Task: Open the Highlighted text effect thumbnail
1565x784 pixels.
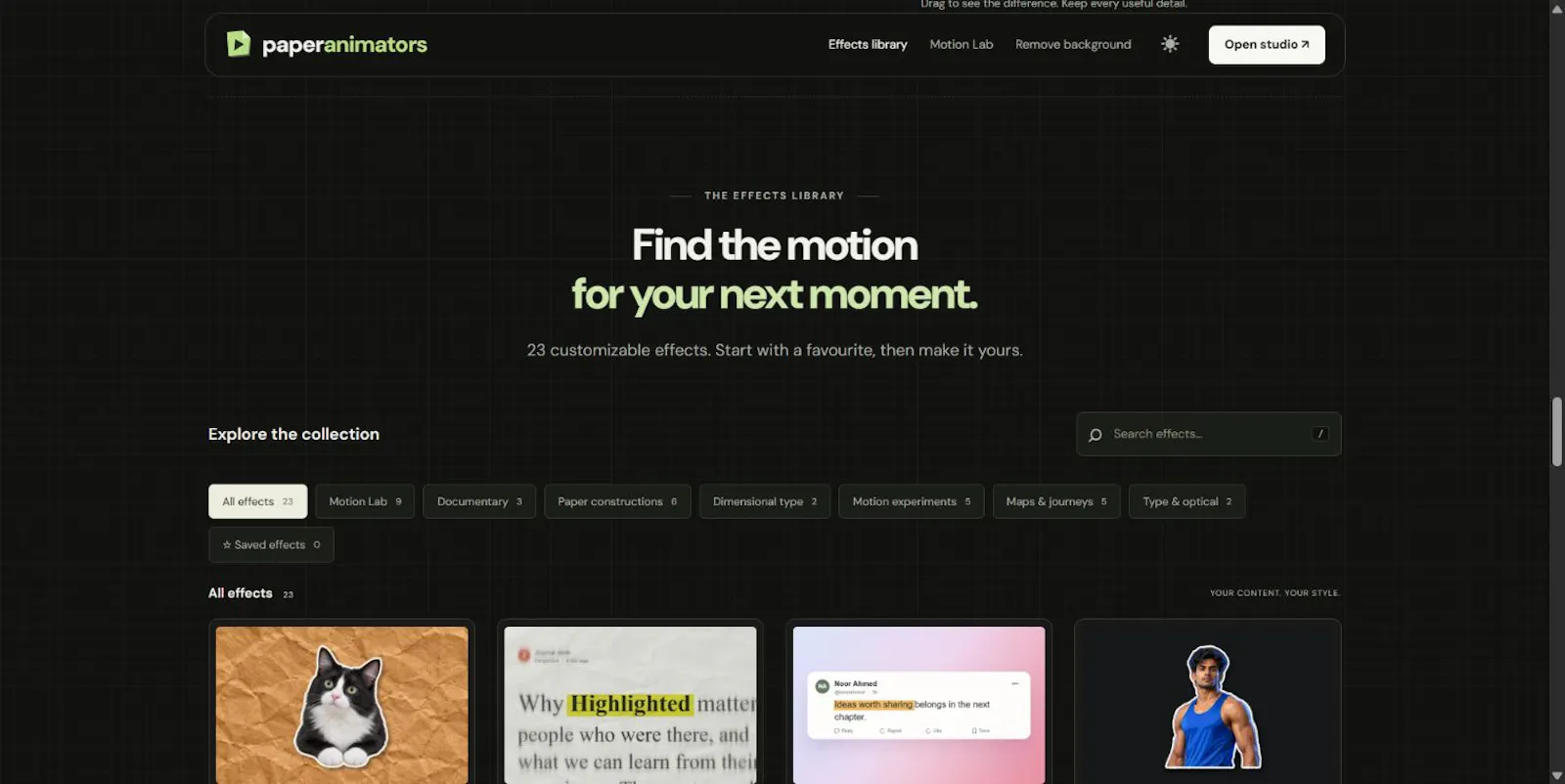Action: coord(631,705)
